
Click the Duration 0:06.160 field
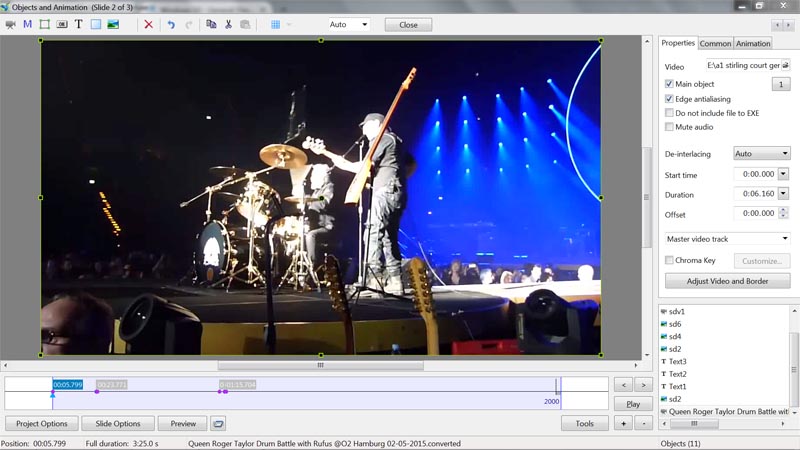click(756, 193)
